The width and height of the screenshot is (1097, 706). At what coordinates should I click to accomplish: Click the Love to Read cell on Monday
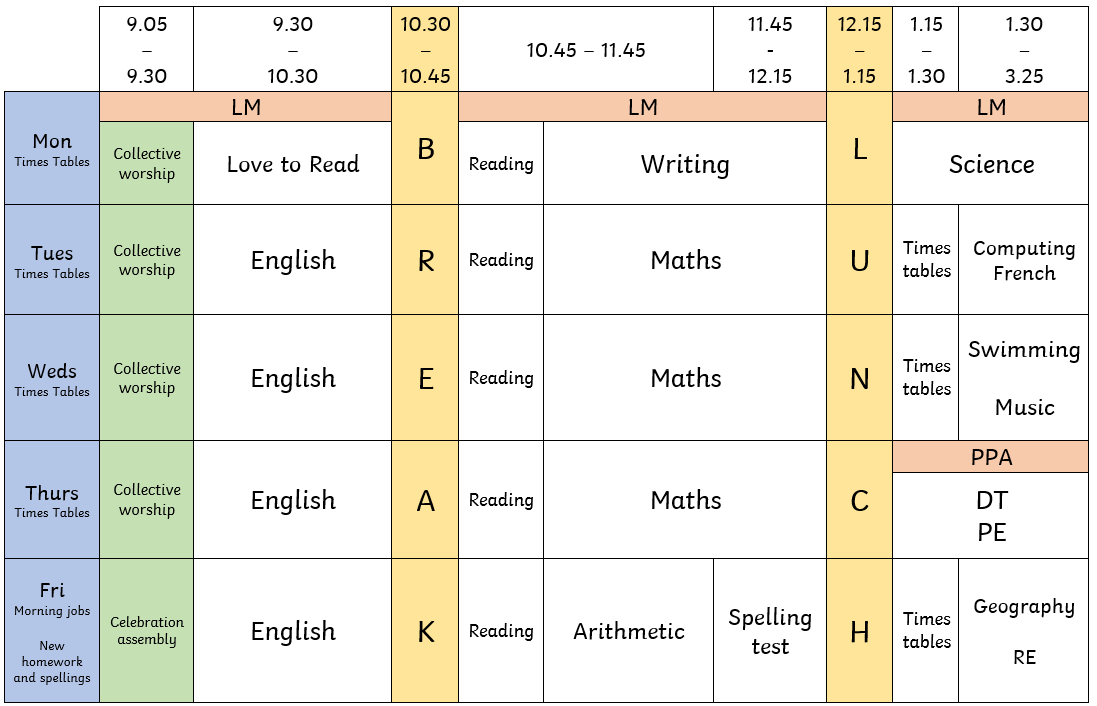[292, 163]
